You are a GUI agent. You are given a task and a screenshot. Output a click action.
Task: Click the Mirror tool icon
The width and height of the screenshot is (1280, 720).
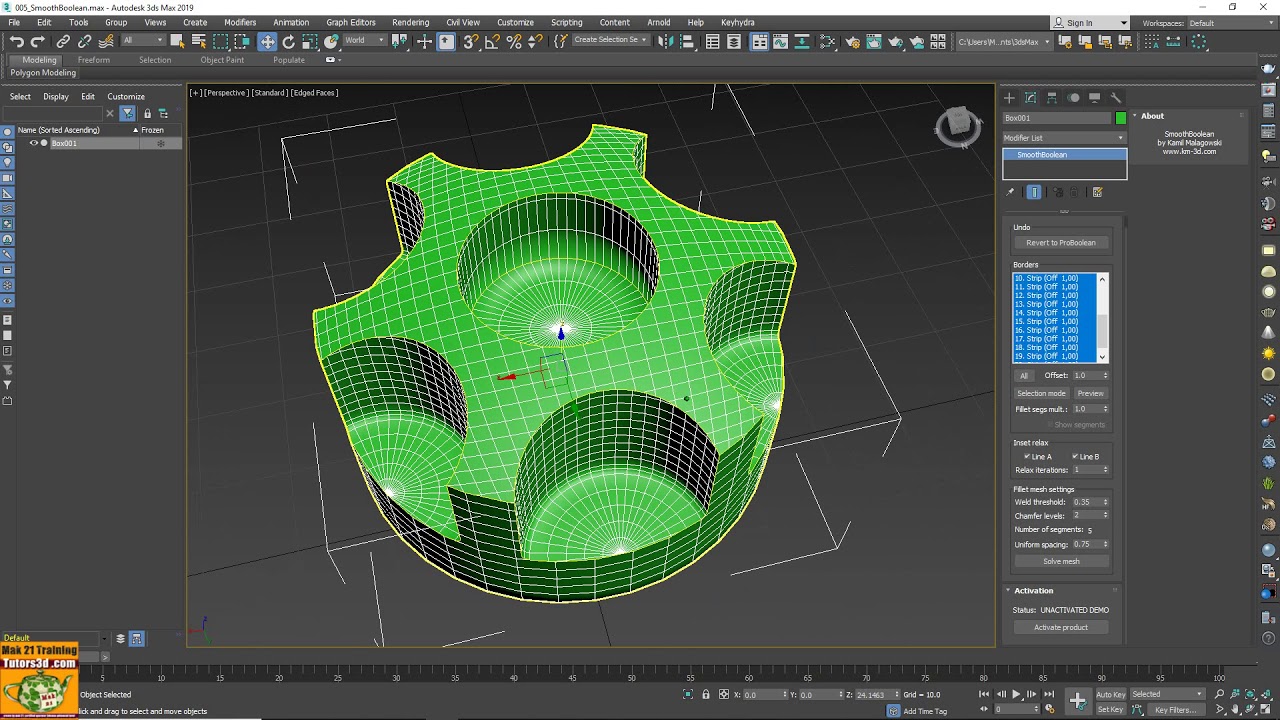(x=665, y=42)
